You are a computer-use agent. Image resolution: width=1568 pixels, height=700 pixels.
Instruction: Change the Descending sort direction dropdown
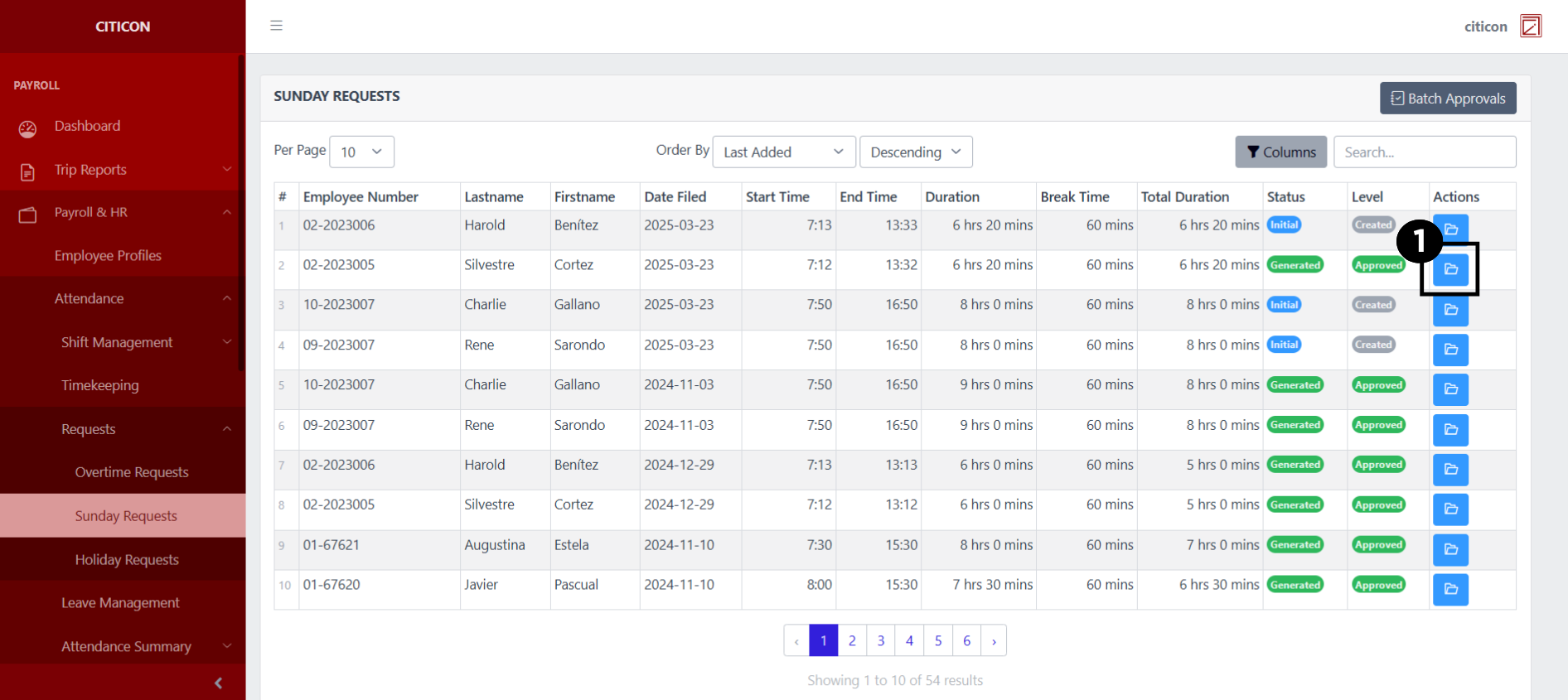[x=915, y=152]
